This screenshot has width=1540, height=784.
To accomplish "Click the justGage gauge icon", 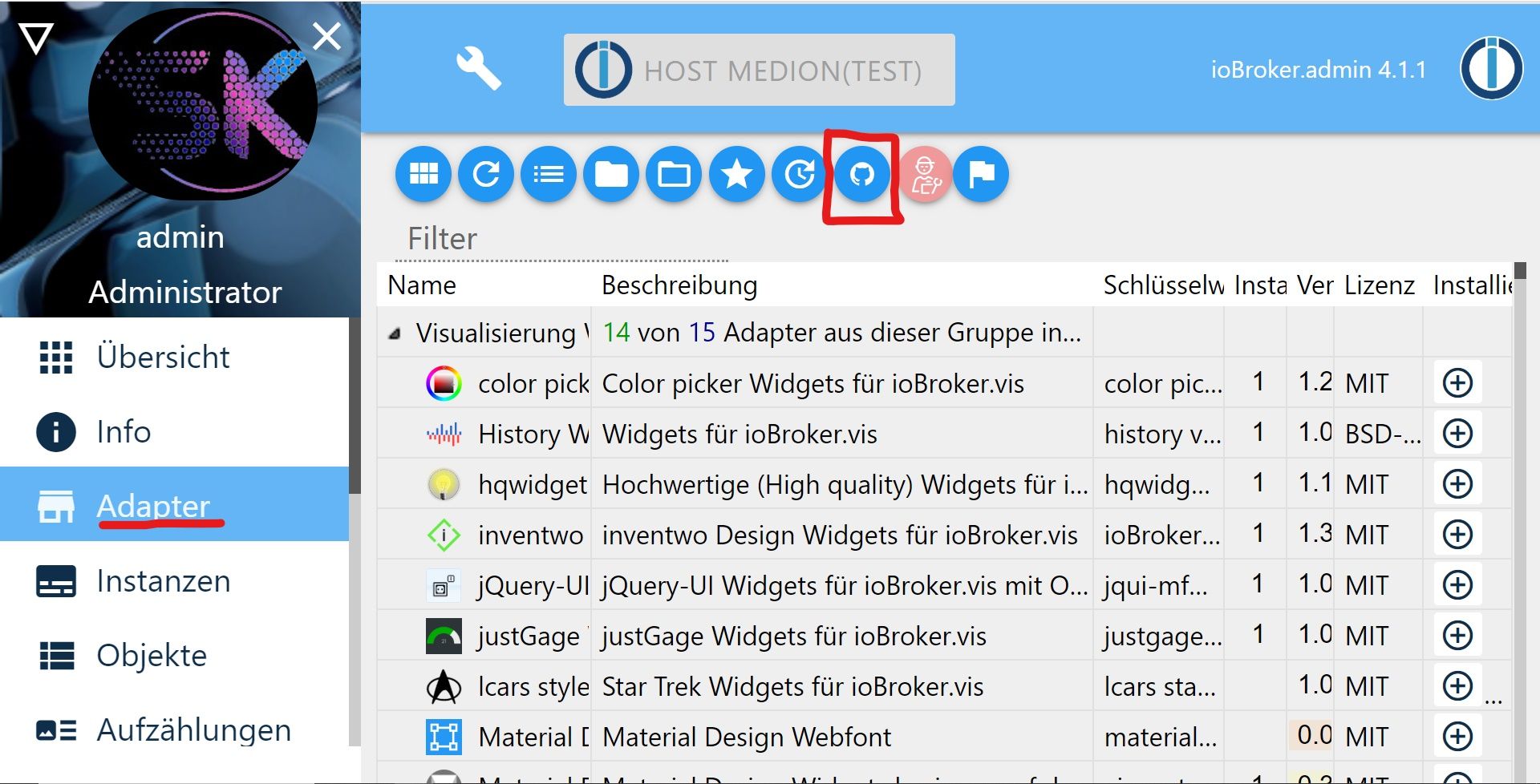I will [444, 636].
